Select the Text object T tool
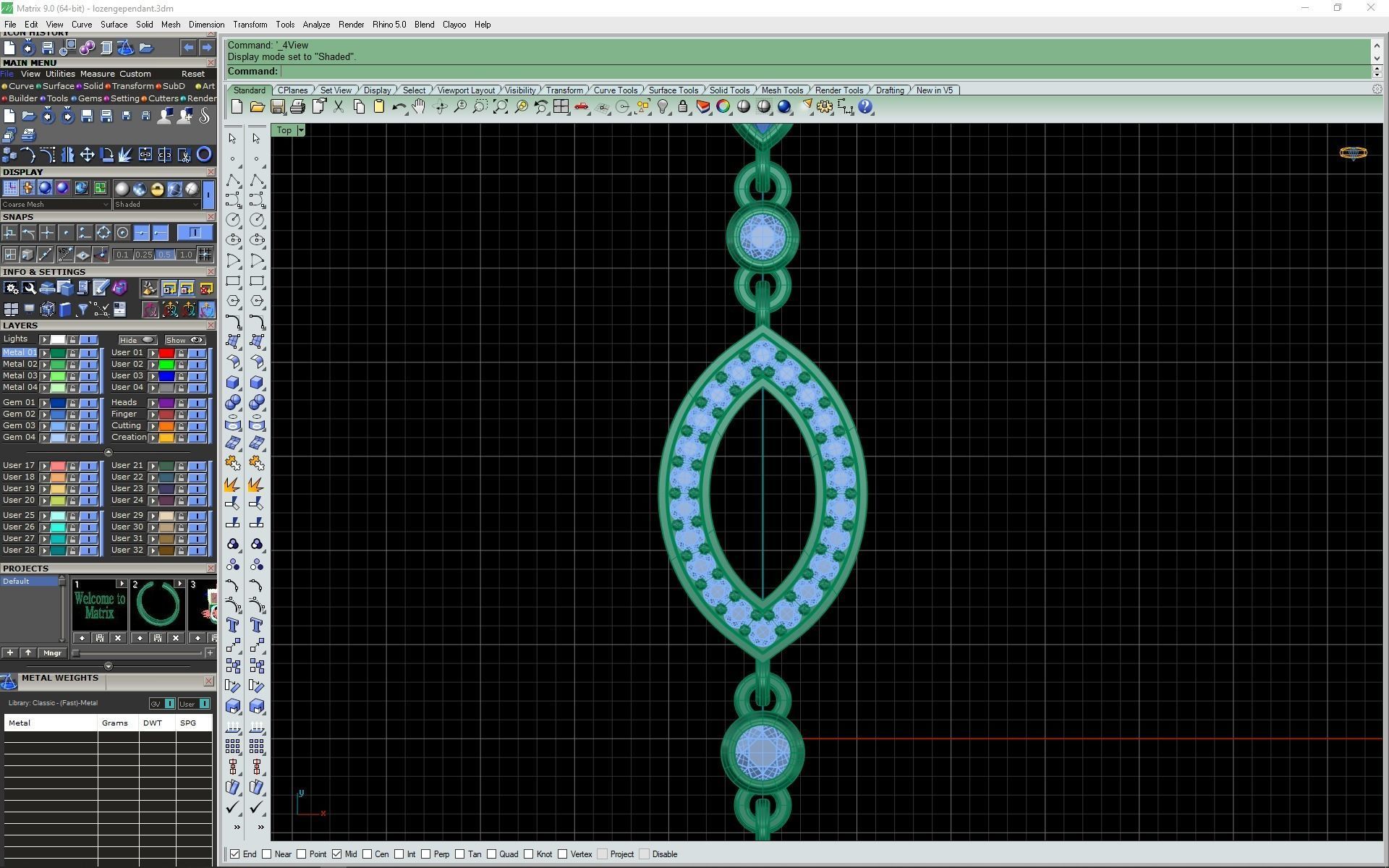The width and height of the screenshot is (1389, 868). [233, 625]
